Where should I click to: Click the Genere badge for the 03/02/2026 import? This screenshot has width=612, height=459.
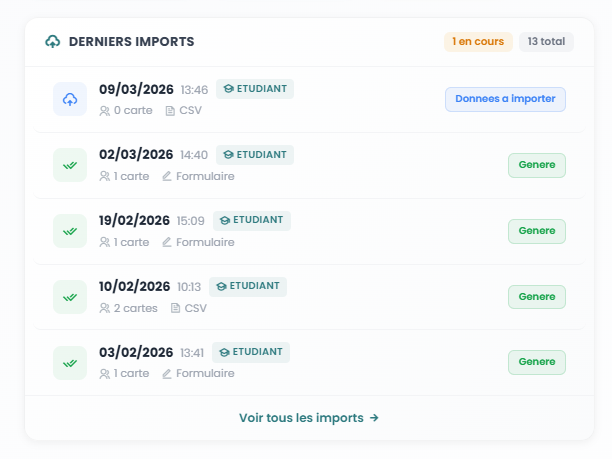(537, 362)
